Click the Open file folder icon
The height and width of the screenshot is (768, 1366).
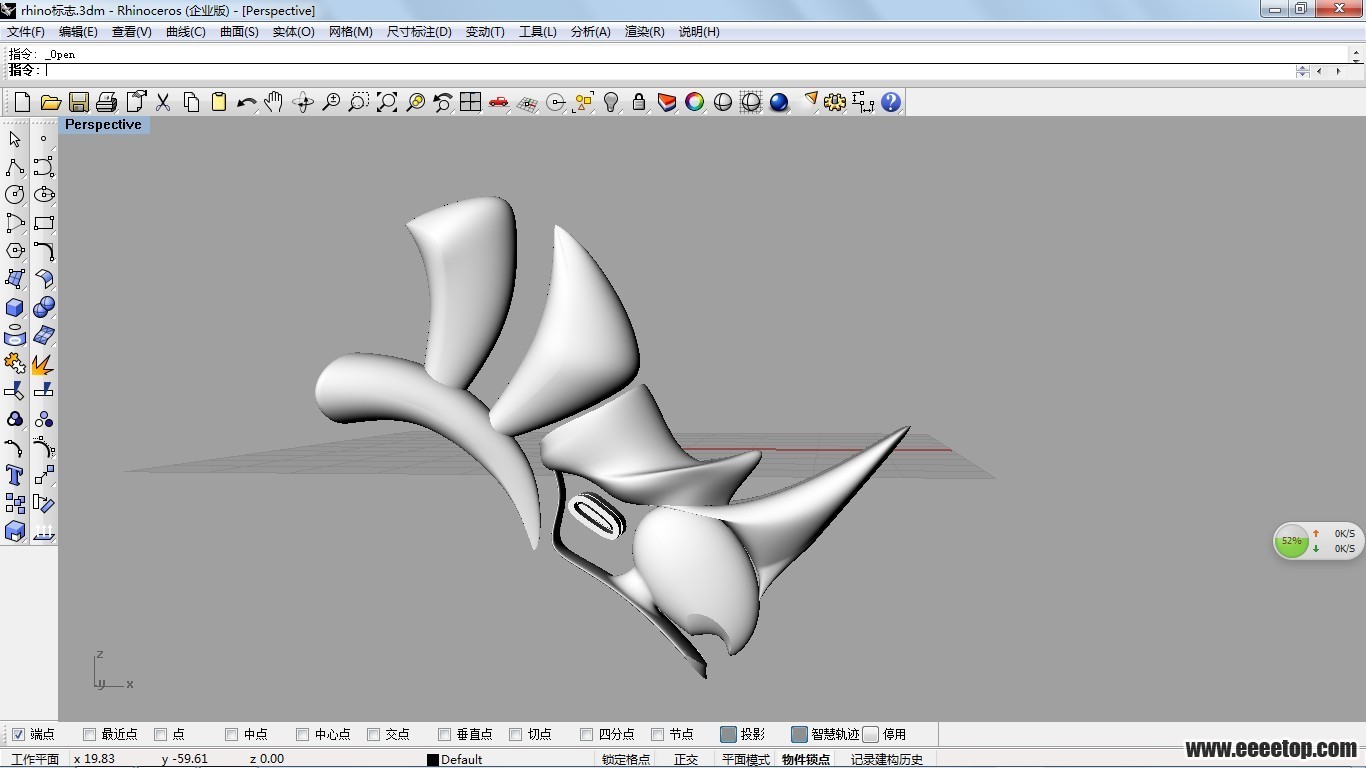pos(50,102)
